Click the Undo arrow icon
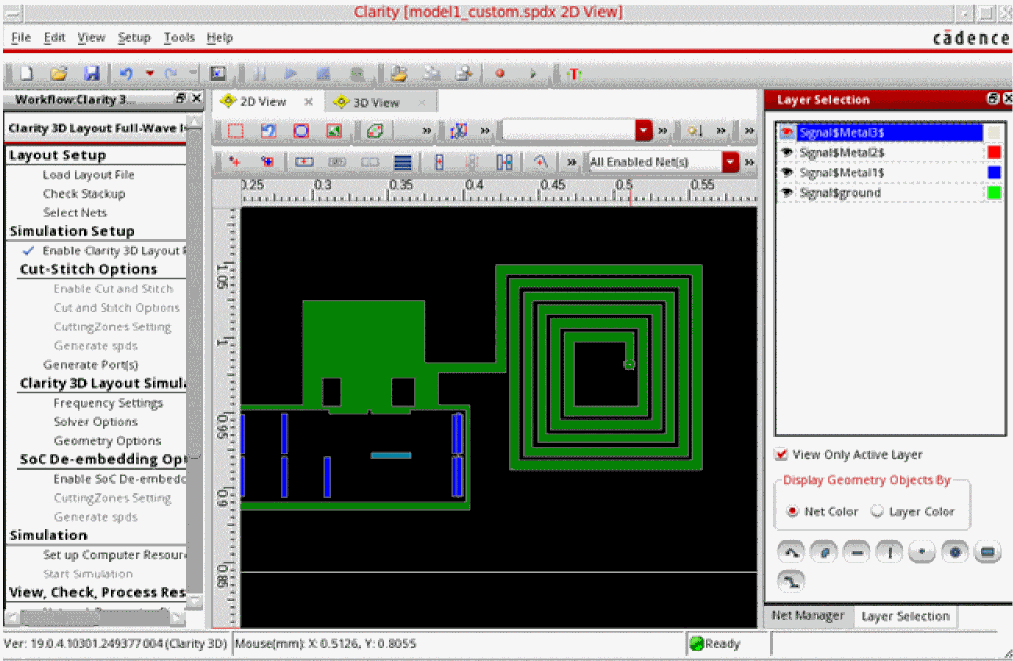This screenshot has width=1013, height=661. (125, 74)
